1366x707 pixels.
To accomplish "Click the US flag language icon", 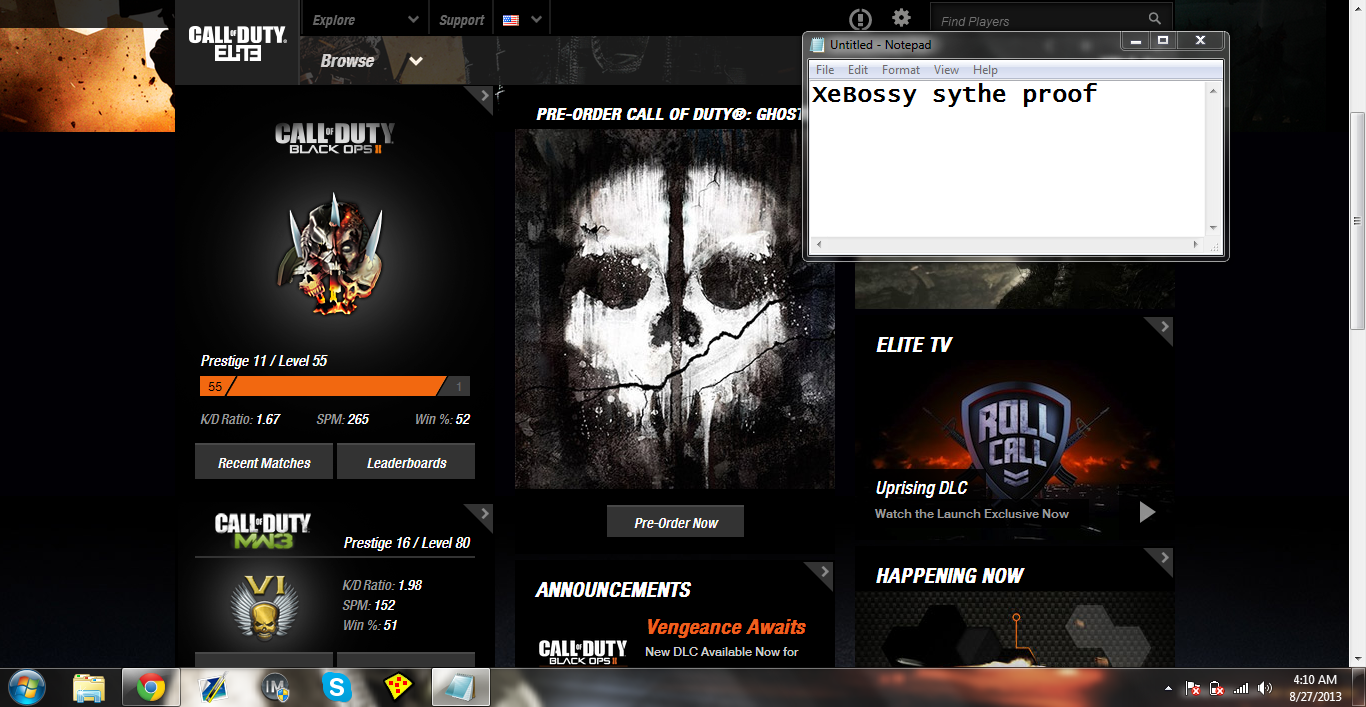I will click(x=511, y=20).
